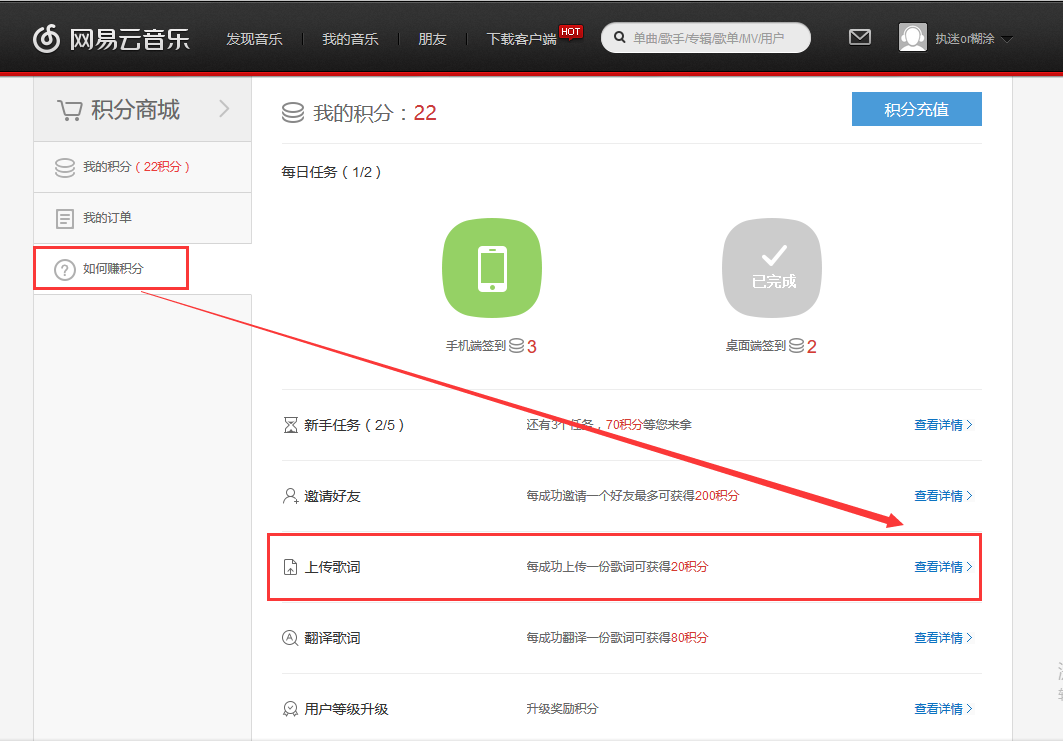Click the document icon beside 我的订单
The image size is (1063, 741).
tap(65, 217)
